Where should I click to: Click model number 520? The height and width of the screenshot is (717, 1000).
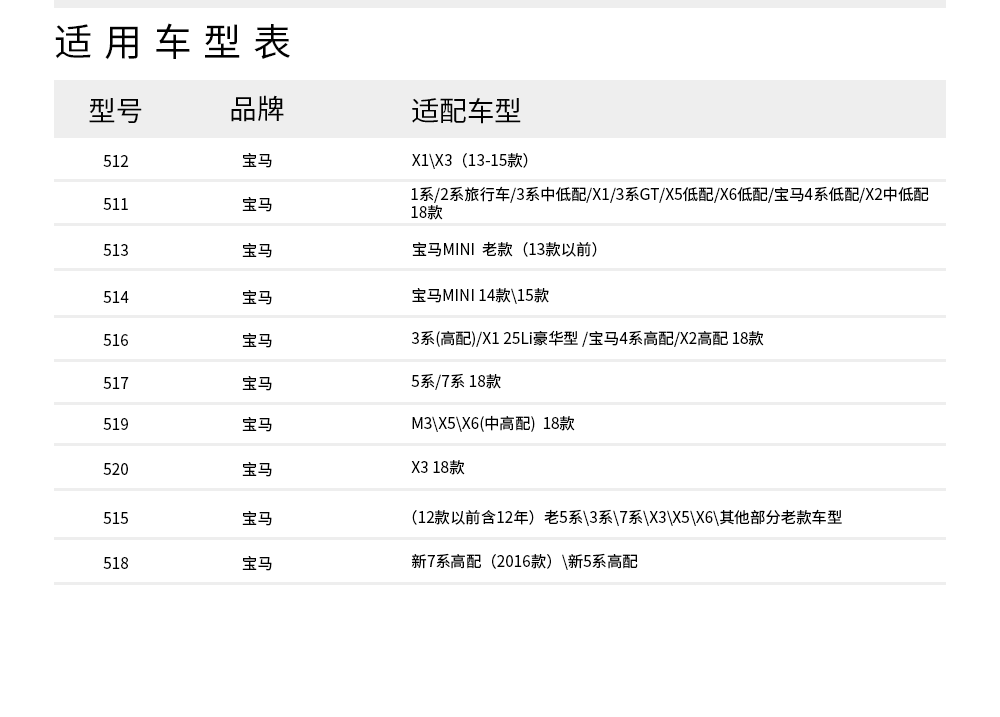[116, 469]
